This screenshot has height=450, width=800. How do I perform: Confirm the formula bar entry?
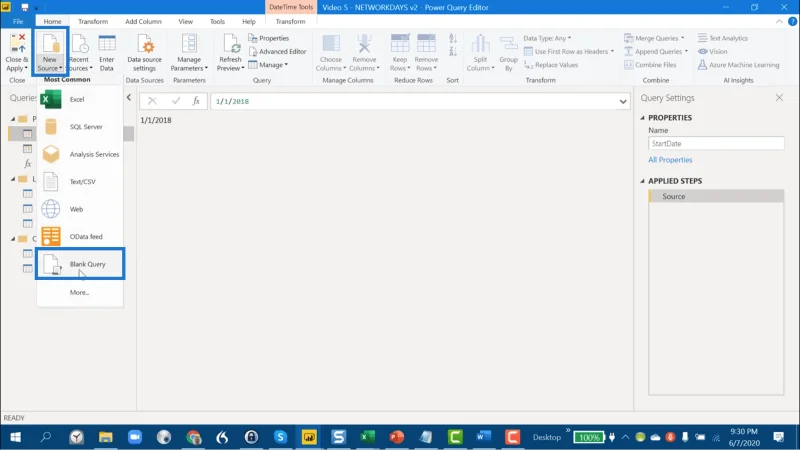click(x=176, y=101)
